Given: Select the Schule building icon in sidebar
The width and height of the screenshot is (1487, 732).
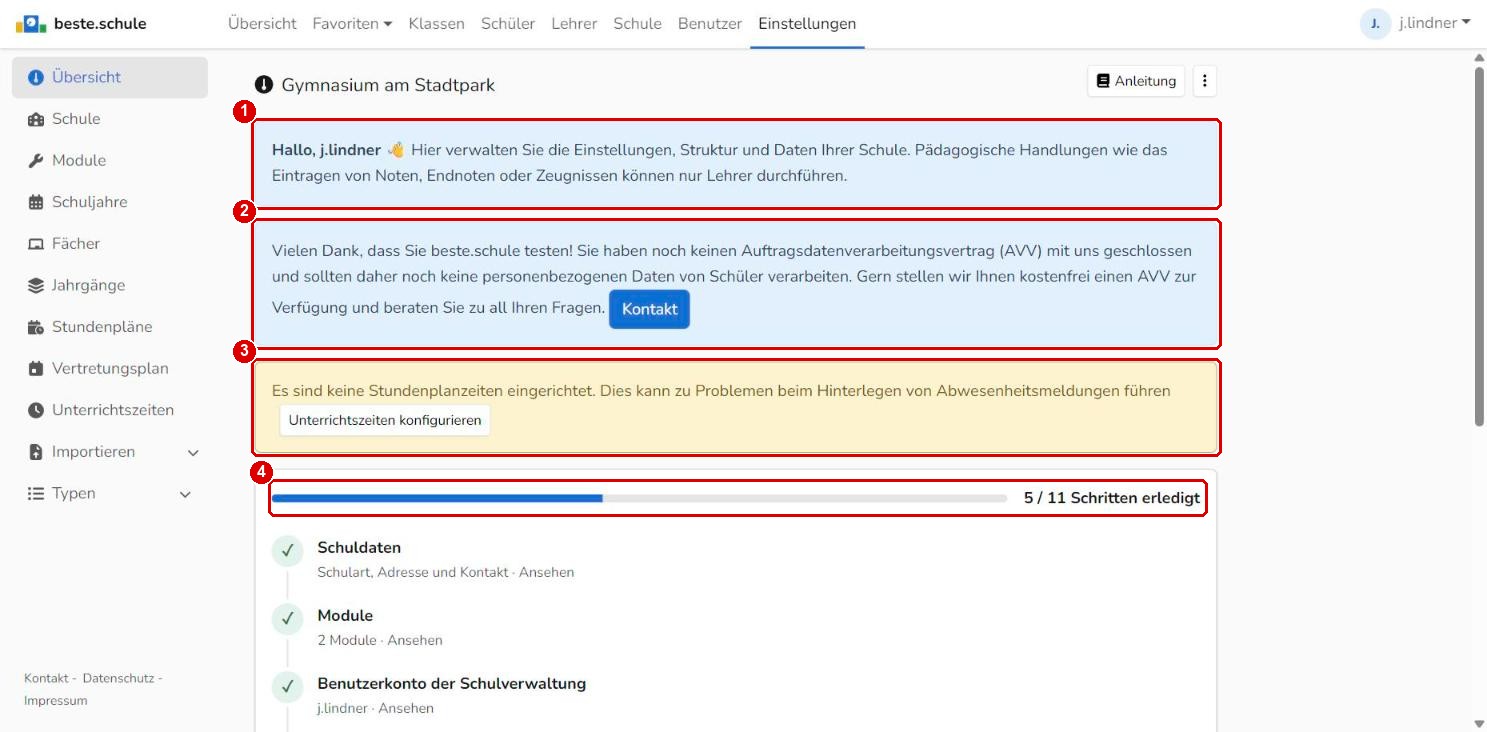Looking at the screenshot, I should pos(36,119).
